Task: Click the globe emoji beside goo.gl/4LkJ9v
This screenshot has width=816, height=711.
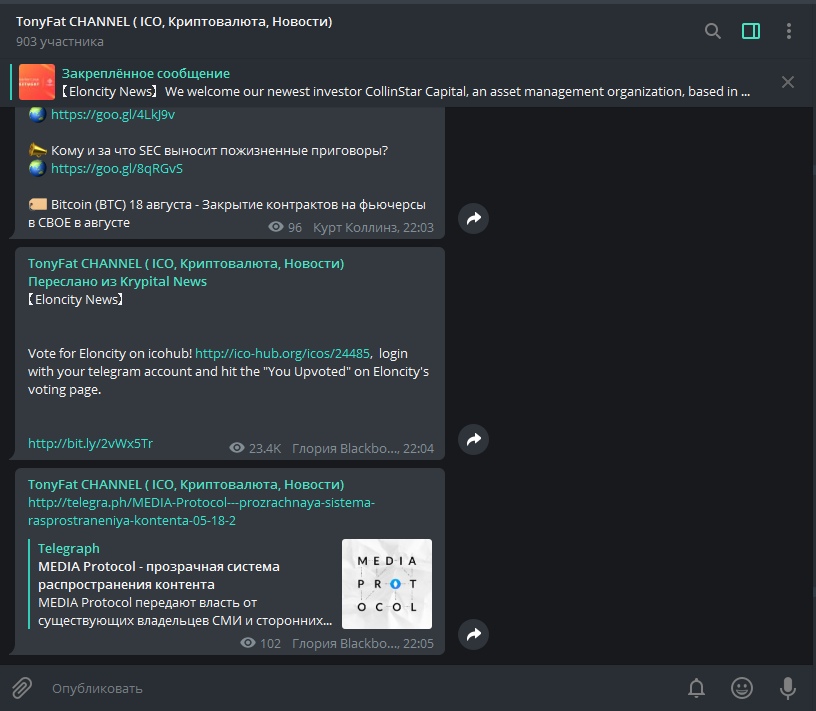Action: coord(37,115)
